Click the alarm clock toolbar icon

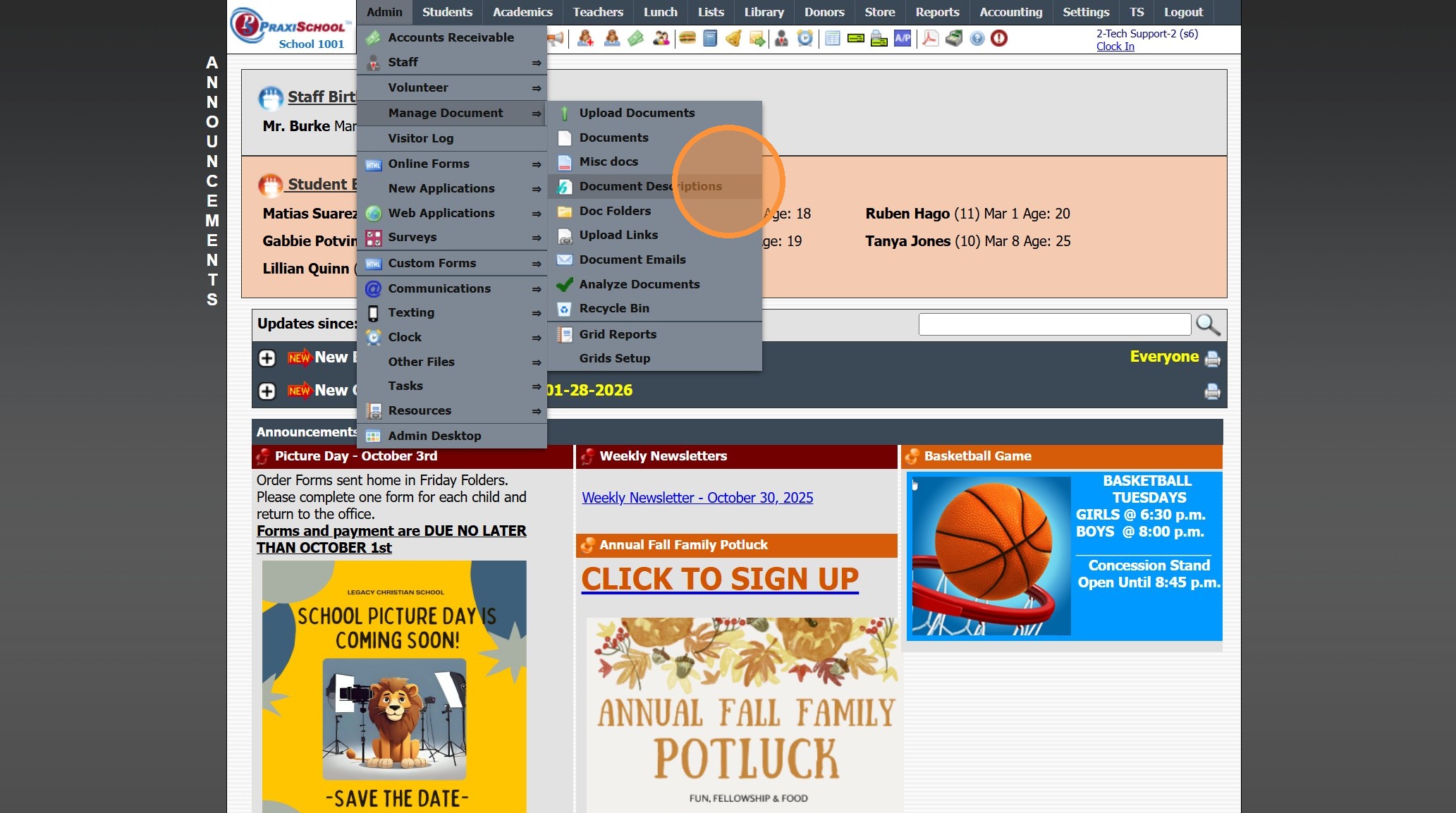[805, 38]
